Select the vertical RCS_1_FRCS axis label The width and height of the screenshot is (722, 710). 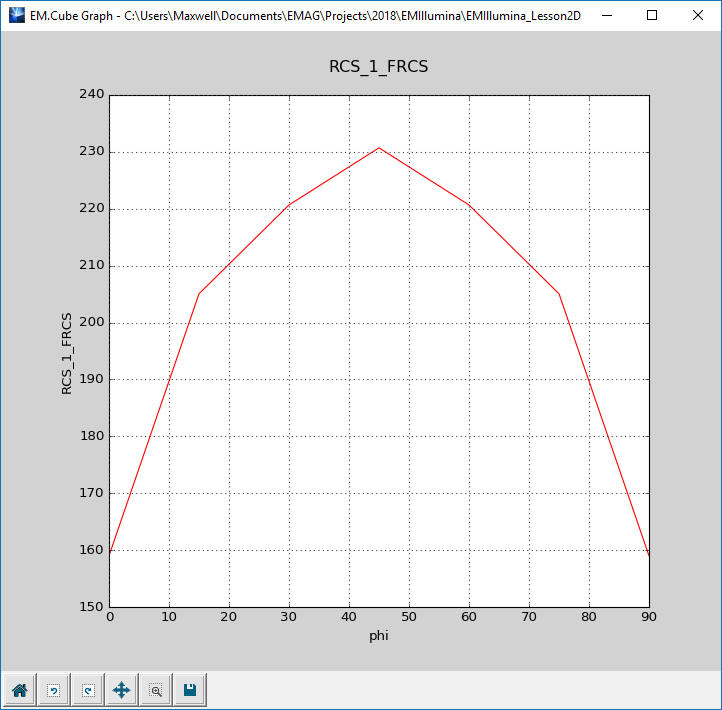67,351
